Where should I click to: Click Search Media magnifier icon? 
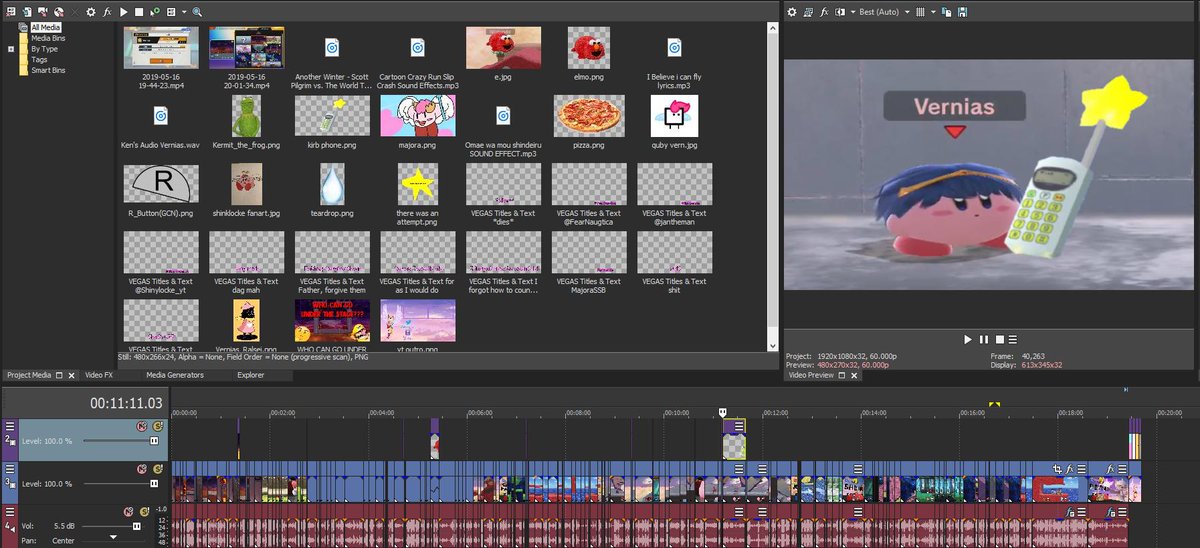click(197, 12)
